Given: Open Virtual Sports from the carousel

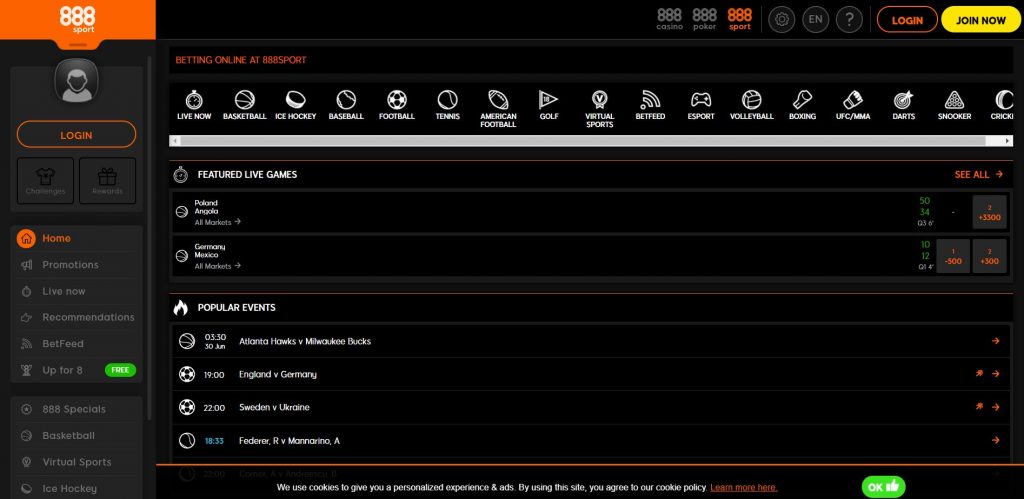Looking at the screenshot, I should (600, 109).
